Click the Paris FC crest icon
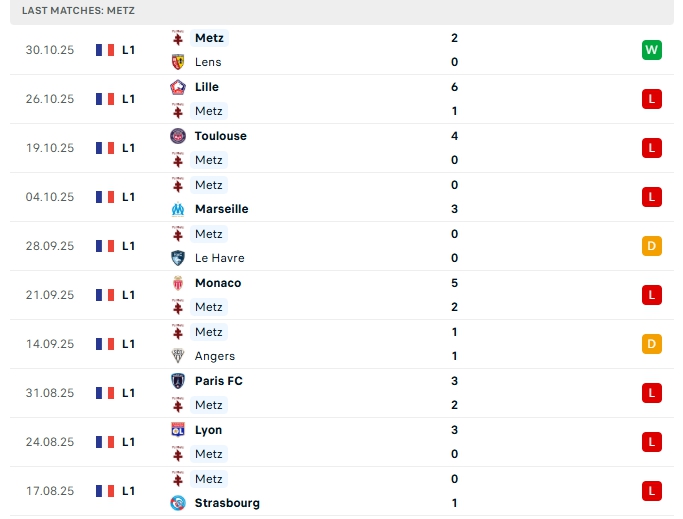 click(179, 381)
